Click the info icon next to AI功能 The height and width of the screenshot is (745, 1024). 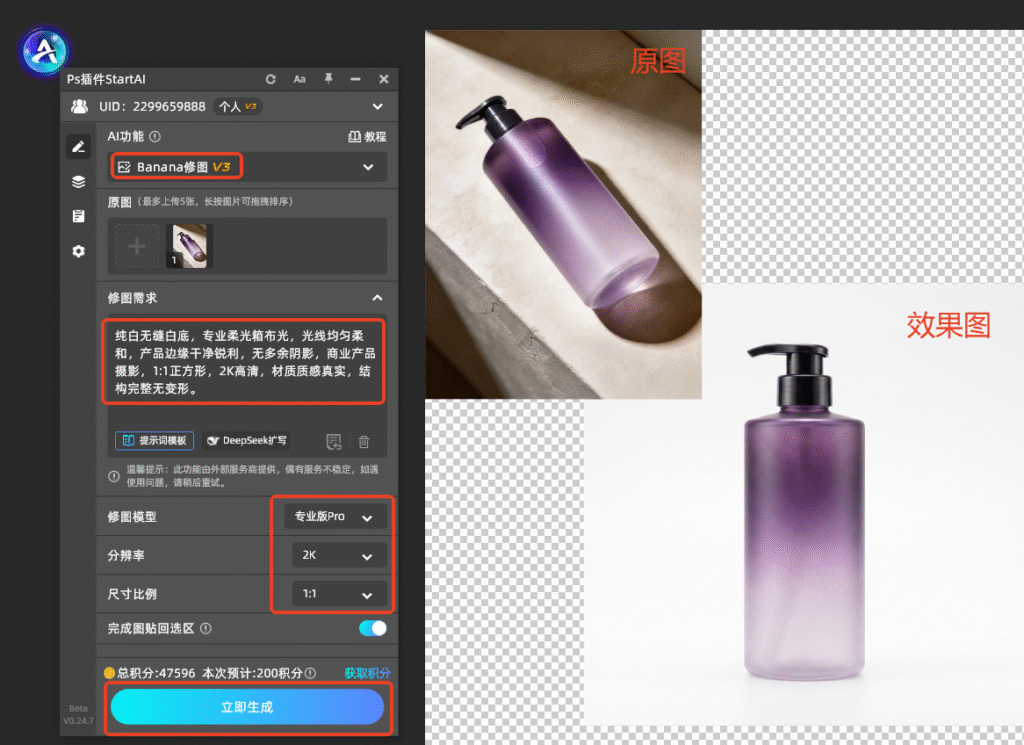click(x=155, y=136)
